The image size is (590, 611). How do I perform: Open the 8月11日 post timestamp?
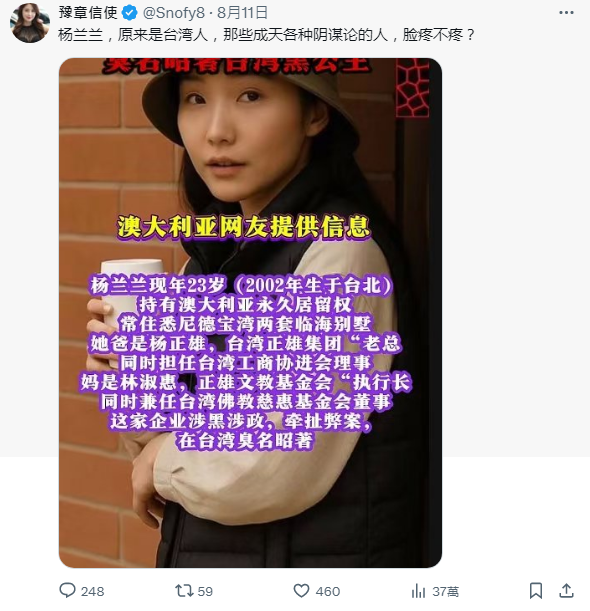[242, 13]
